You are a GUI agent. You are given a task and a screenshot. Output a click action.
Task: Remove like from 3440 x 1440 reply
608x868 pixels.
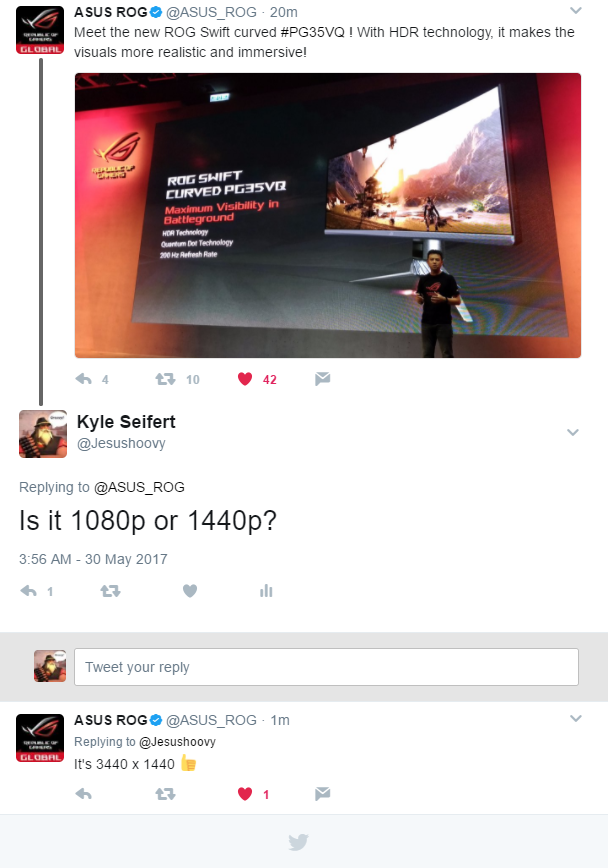pyautogui.click(x=245, y=794)
